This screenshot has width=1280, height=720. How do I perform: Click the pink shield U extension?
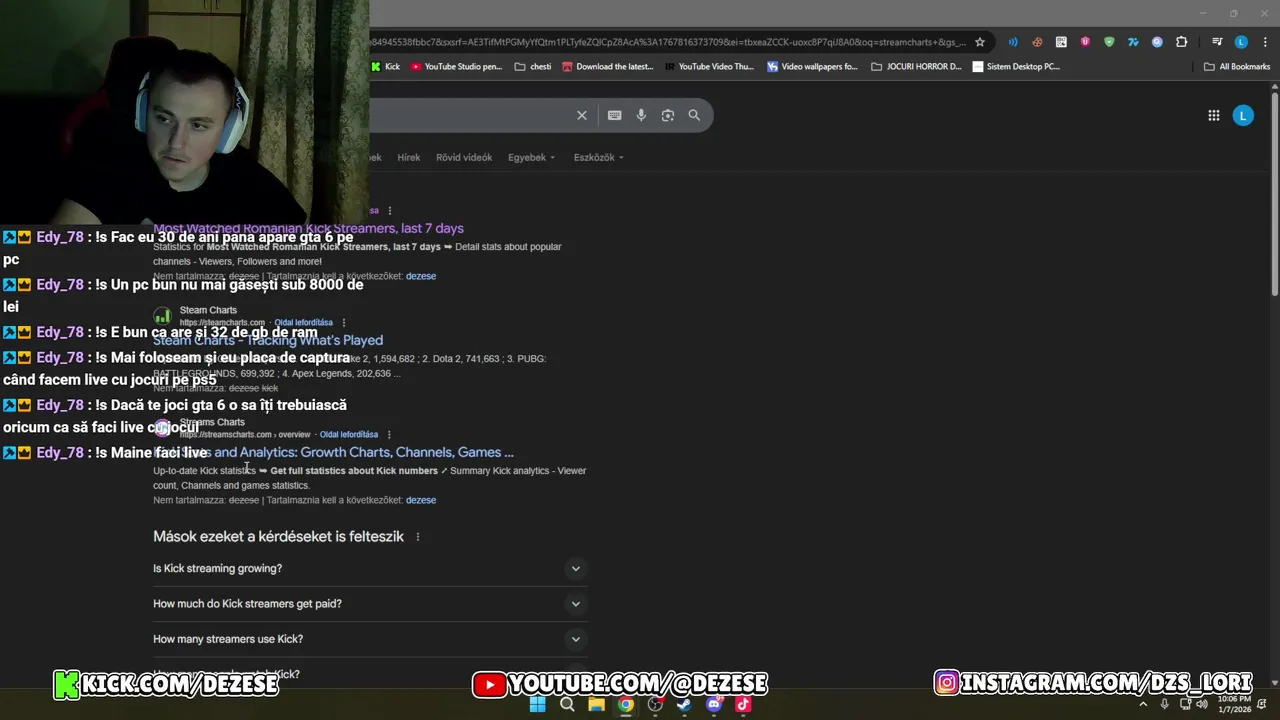pyautogui.click(x=1085, y=42)
